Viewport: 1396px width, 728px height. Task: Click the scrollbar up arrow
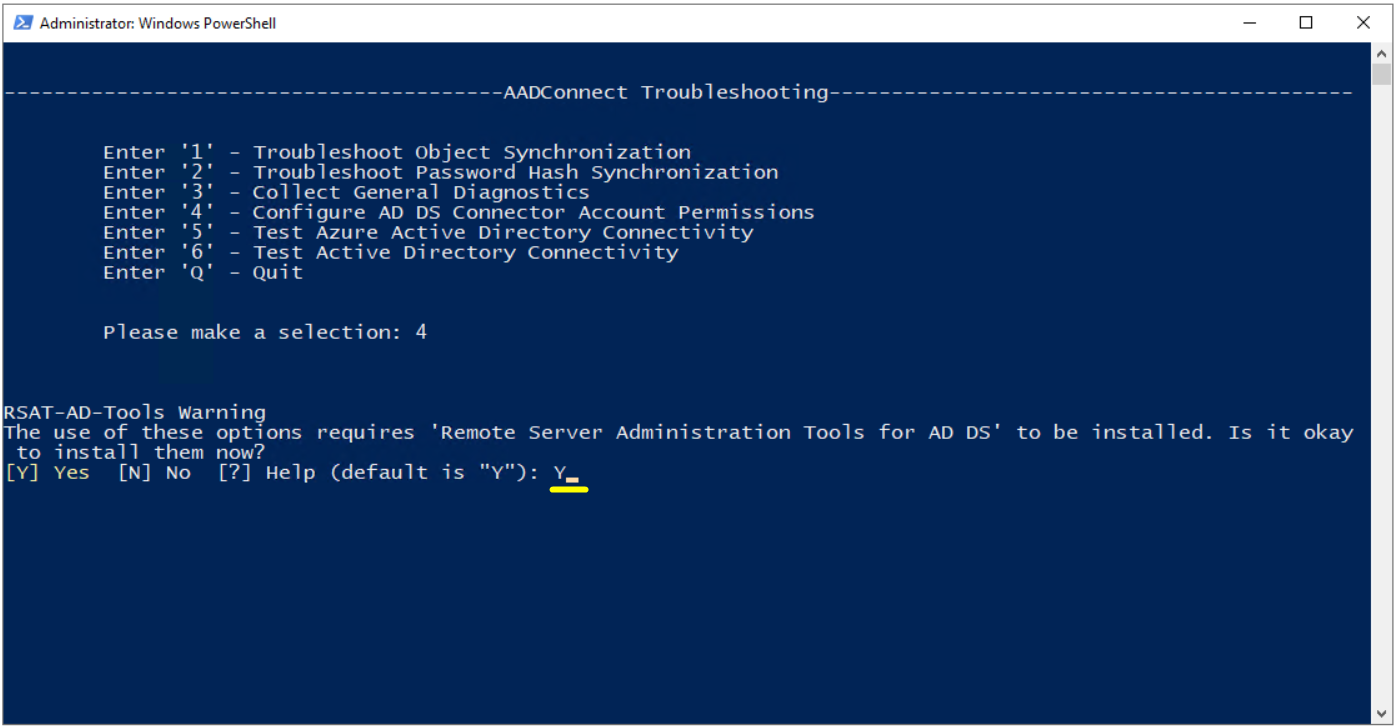(x=1382, y=52)
